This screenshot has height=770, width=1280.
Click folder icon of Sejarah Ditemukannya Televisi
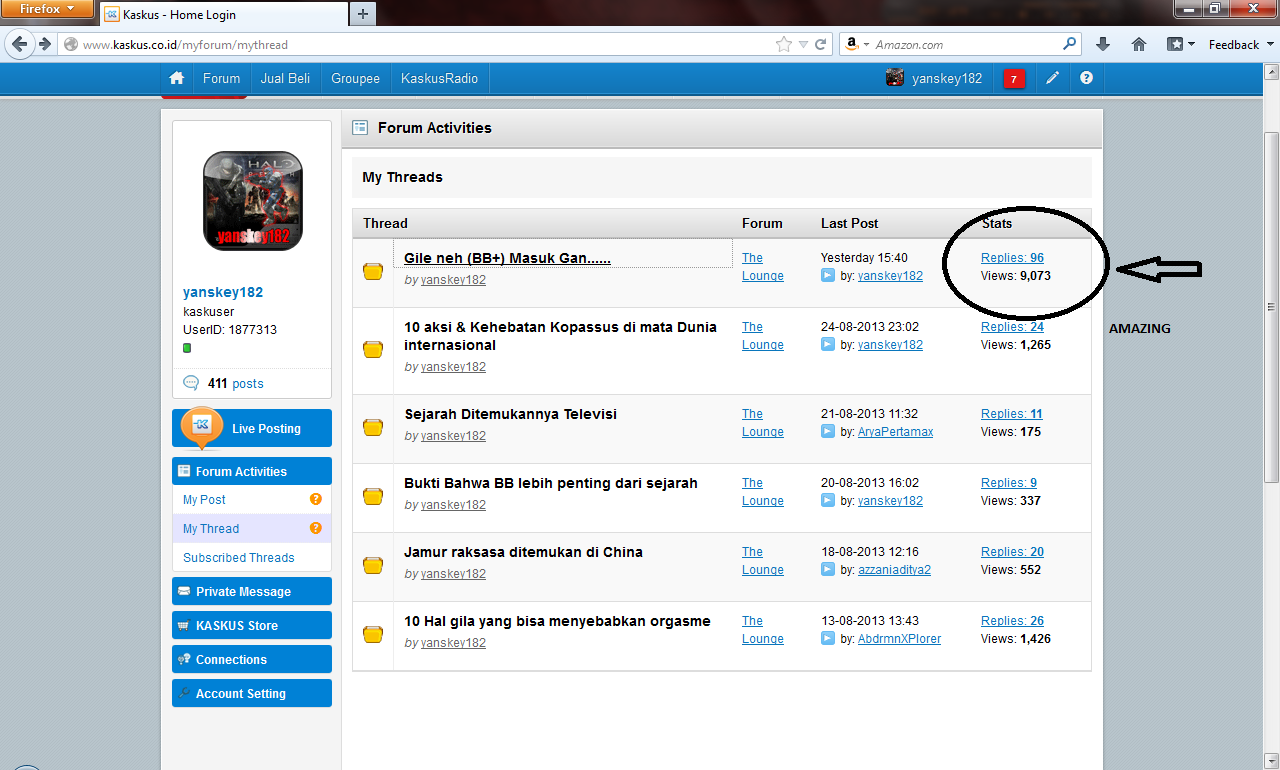[373, 427]
